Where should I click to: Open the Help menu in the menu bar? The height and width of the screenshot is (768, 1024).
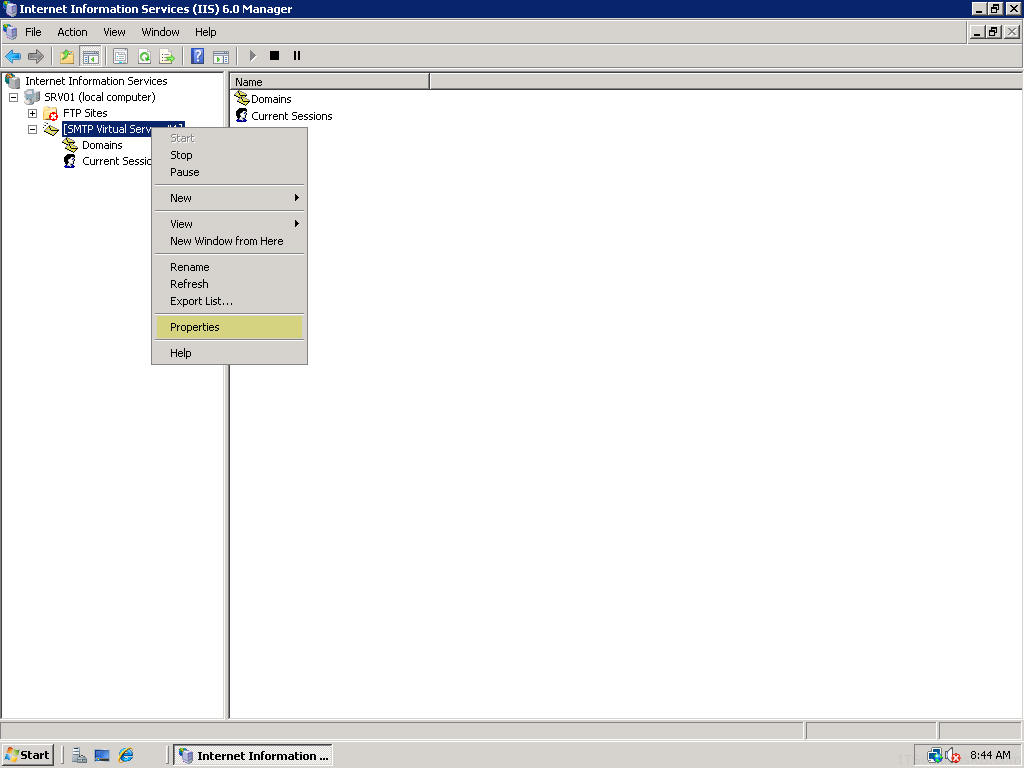[206, 32]
